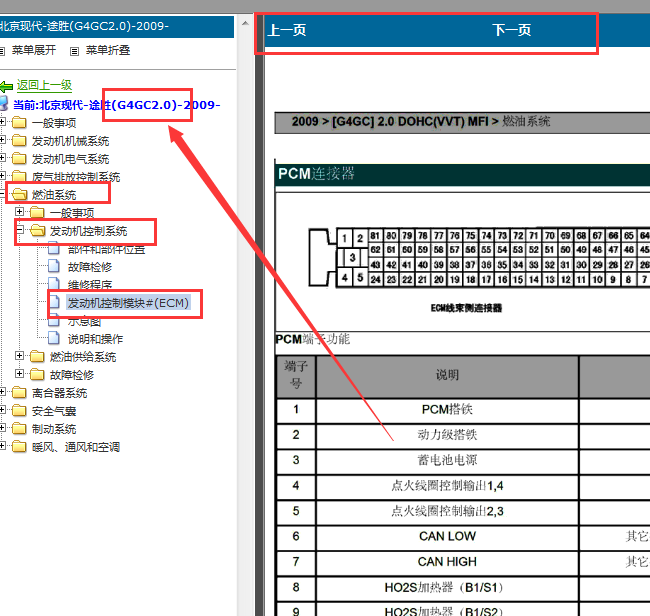Click the 离合器系统 folder icon
Viewport: 650px width, 616px height.
tap(19, 393)
